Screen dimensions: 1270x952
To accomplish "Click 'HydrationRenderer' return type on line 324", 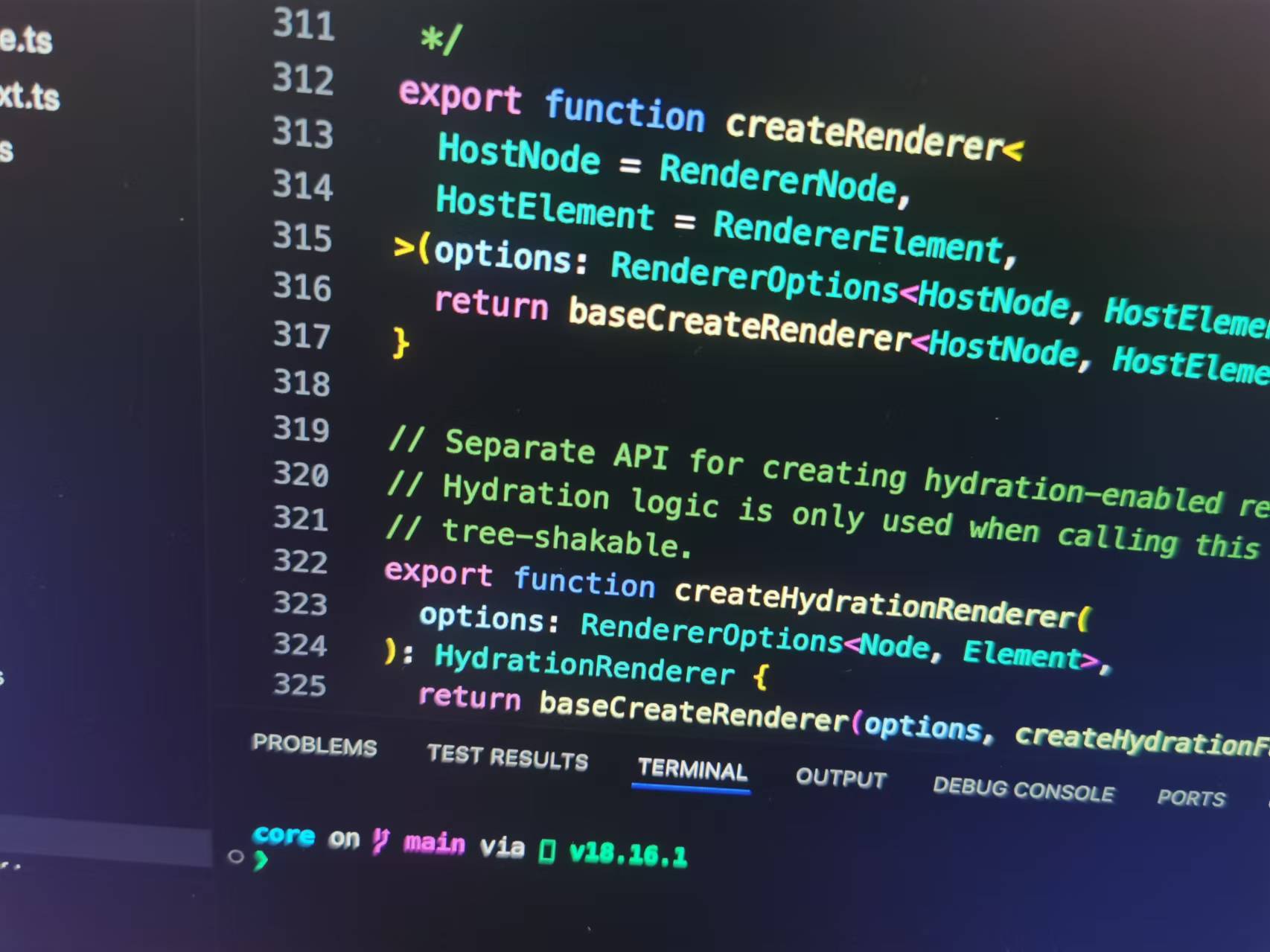I will coord(584,665).
